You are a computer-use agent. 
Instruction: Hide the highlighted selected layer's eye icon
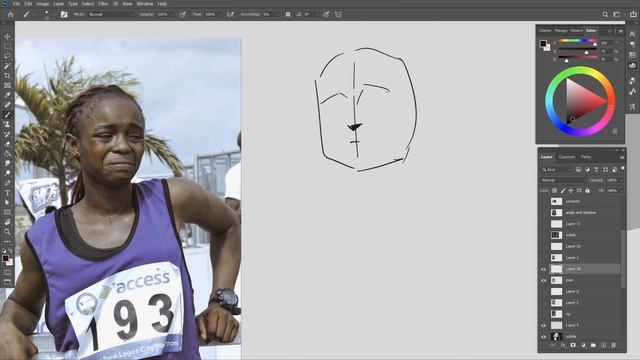[544, 269]
